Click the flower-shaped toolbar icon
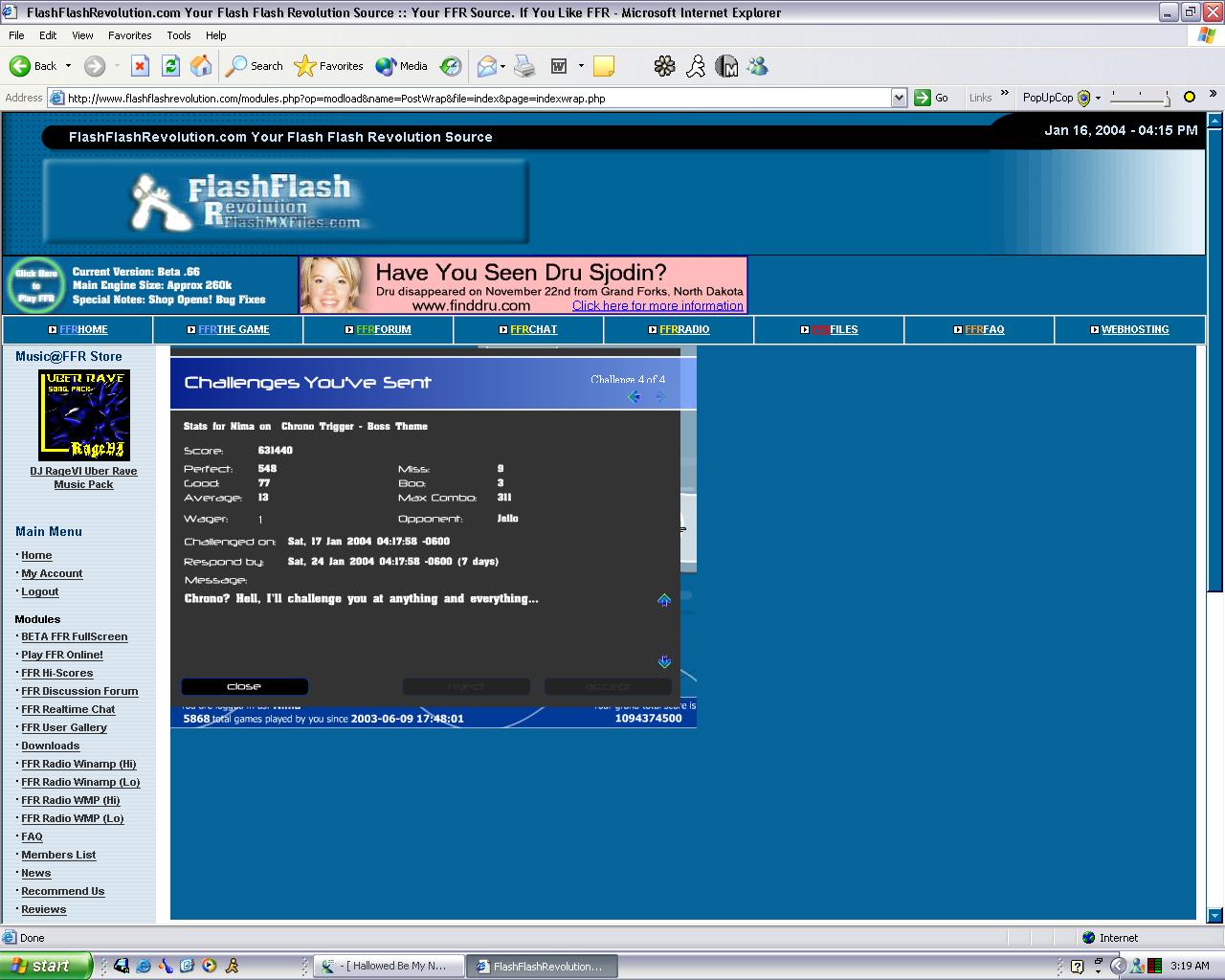This screenshot has width=1225, height=980. (x=664, y=66)
